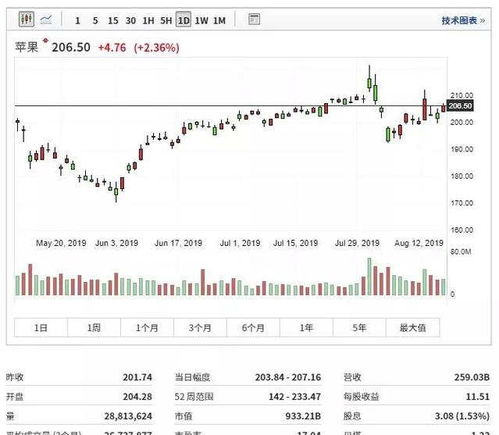Select the candlestick chart type icon
The width and height of the screenshot is (499, 435).
[x=26, y=19]
